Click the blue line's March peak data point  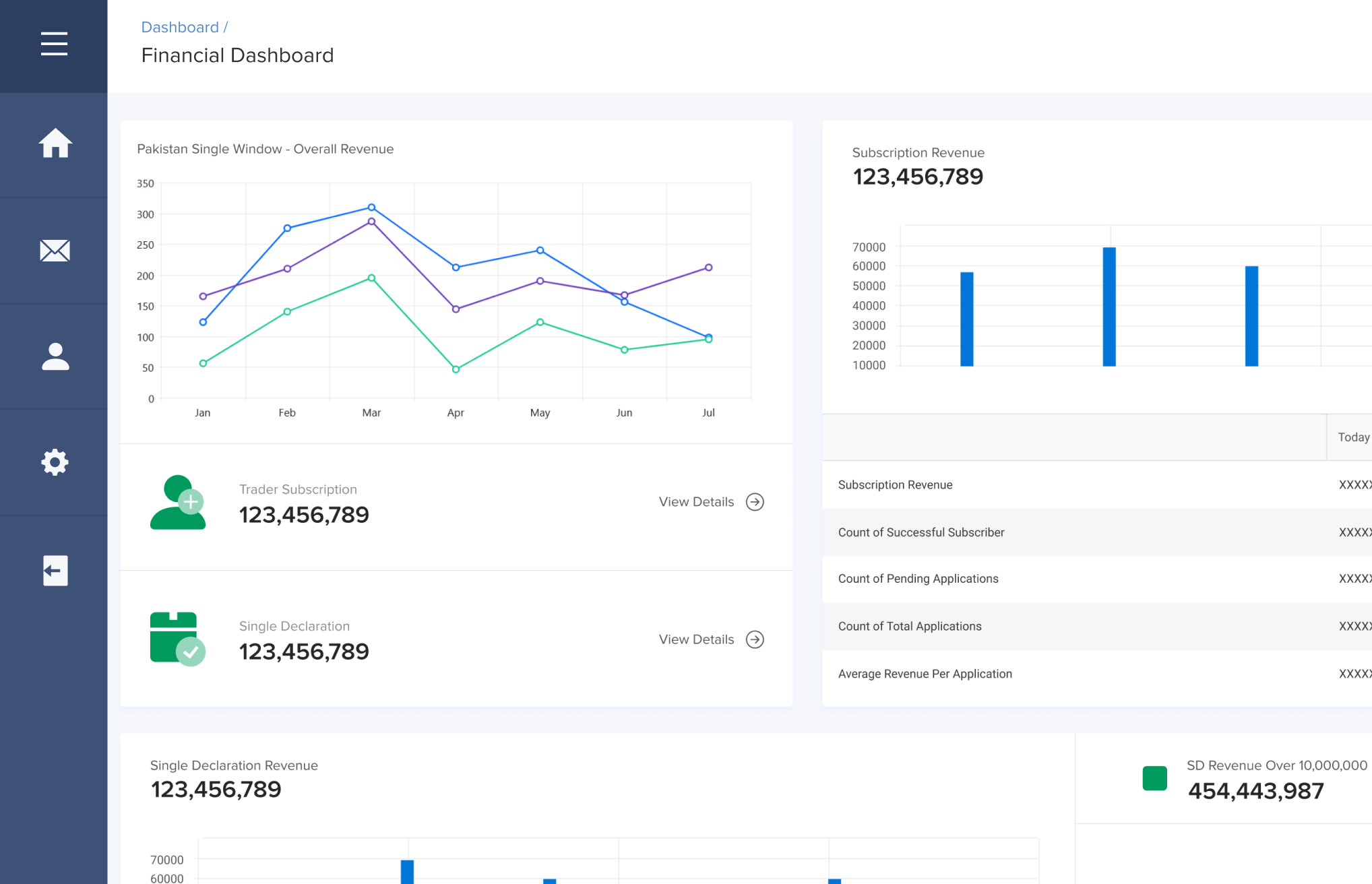click(371, 208)
